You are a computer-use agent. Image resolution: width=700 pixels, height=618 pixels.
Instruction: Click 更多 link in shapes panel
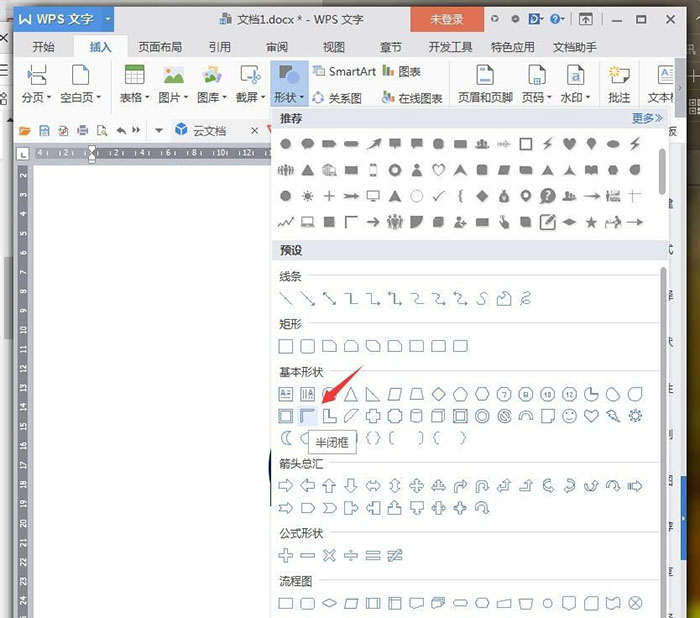(646, 118)
